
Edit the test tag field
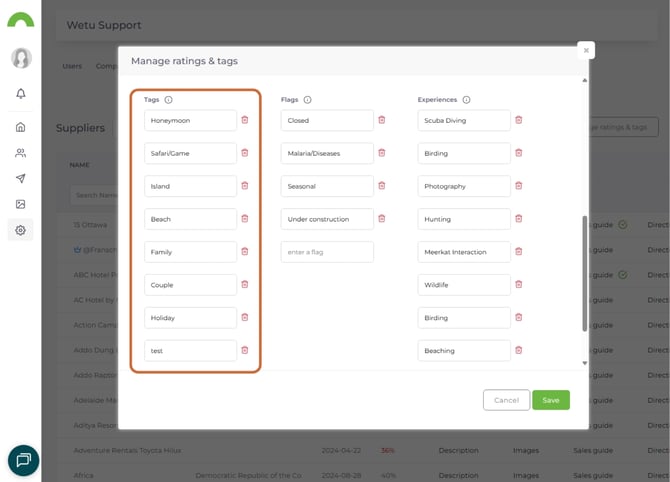click(190, 351)
